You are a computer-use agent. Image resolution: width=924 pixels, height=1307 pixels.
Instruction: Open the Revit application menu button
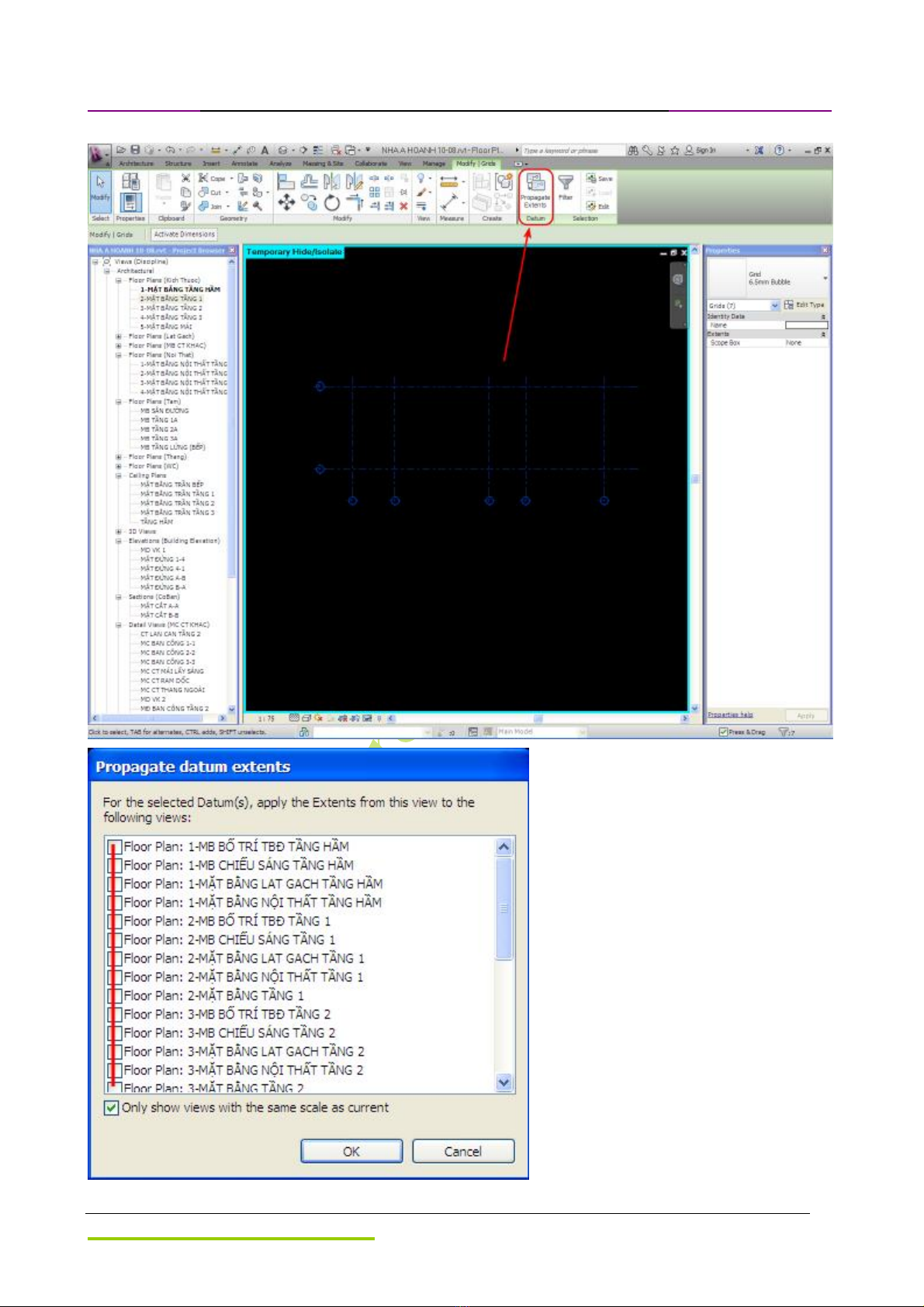[99, 154]
